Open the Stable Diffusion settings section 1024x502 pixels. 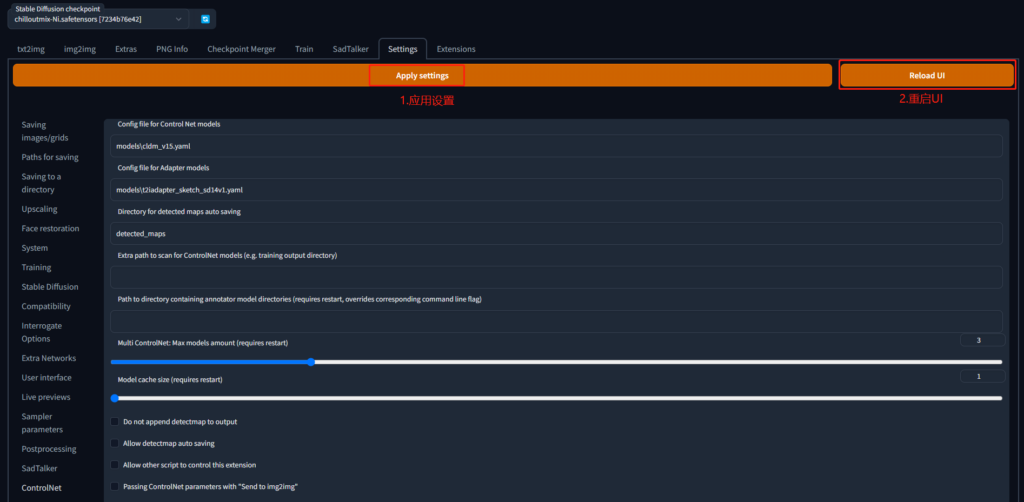50,287
